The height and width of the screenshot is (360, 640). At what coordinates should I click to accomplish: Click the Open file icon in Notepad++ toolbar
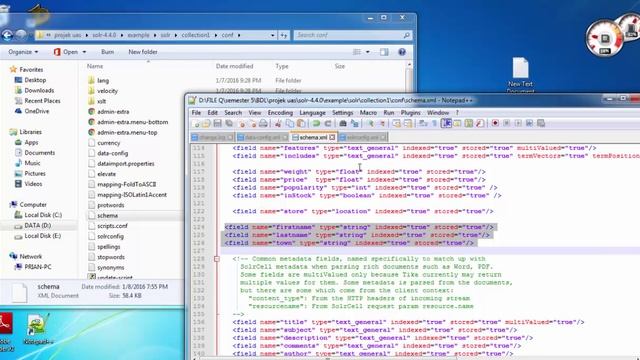[x=206, y=123]
